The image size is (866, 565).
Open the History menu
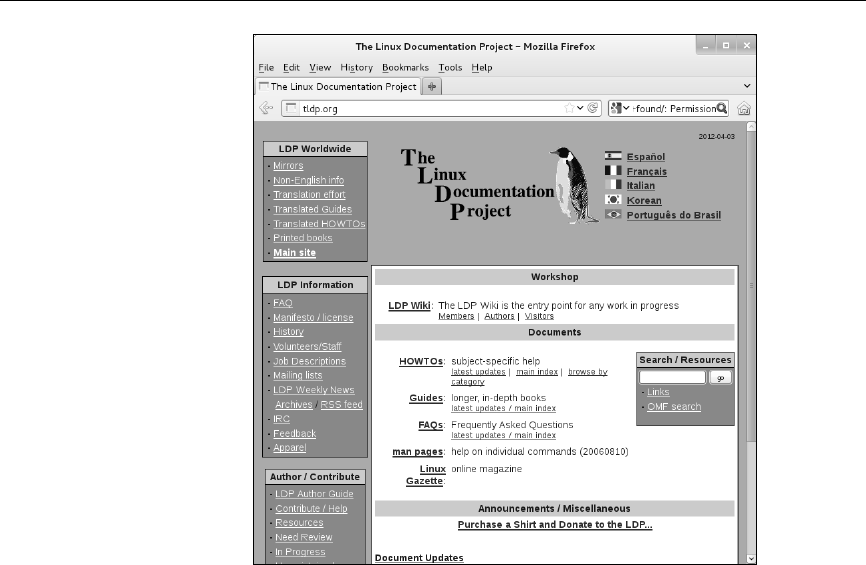pyautogui.click(x=356, y=67)
